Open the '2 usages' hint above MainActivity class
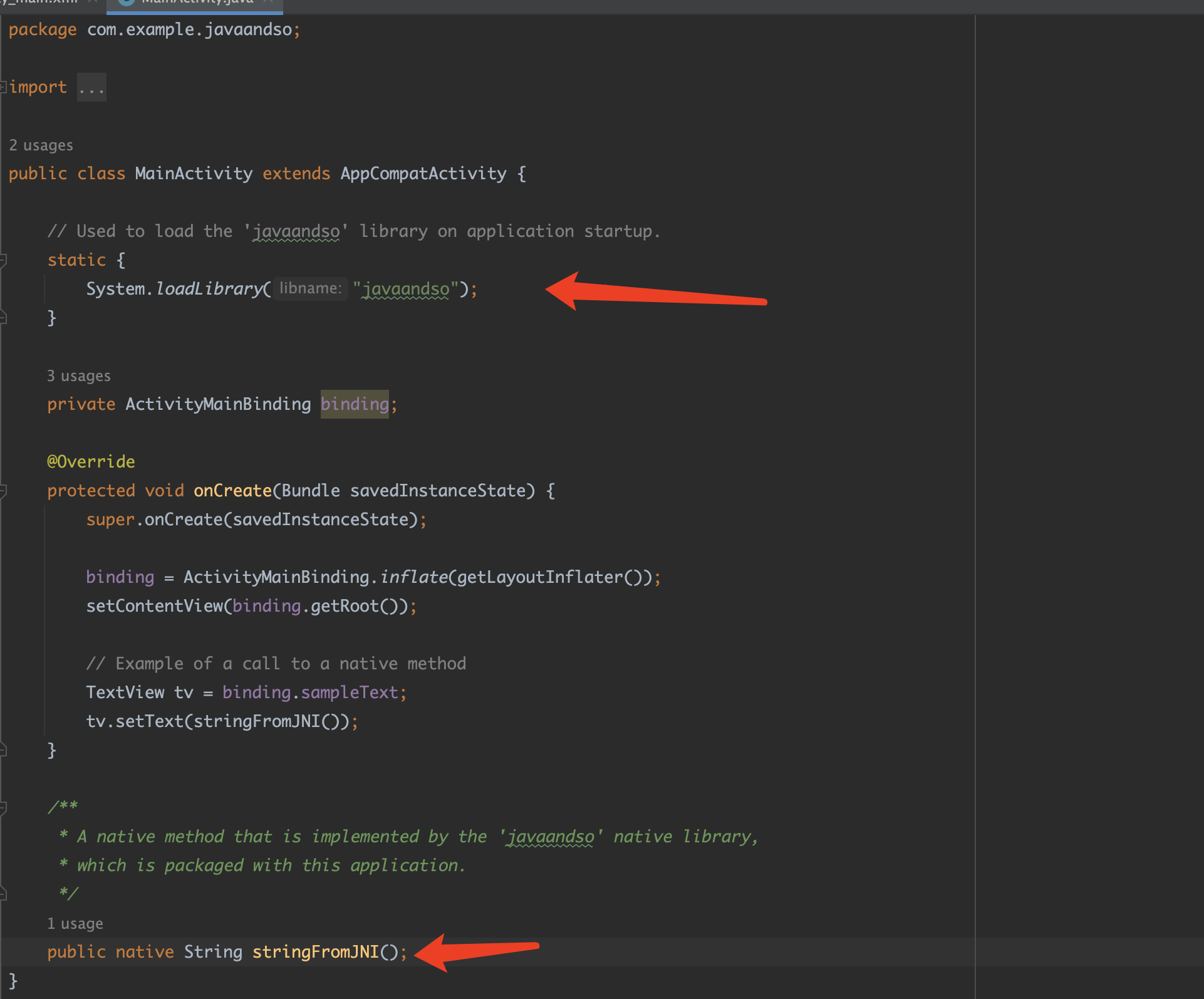This screenshot has height=999, width=1204. (41, 145)
